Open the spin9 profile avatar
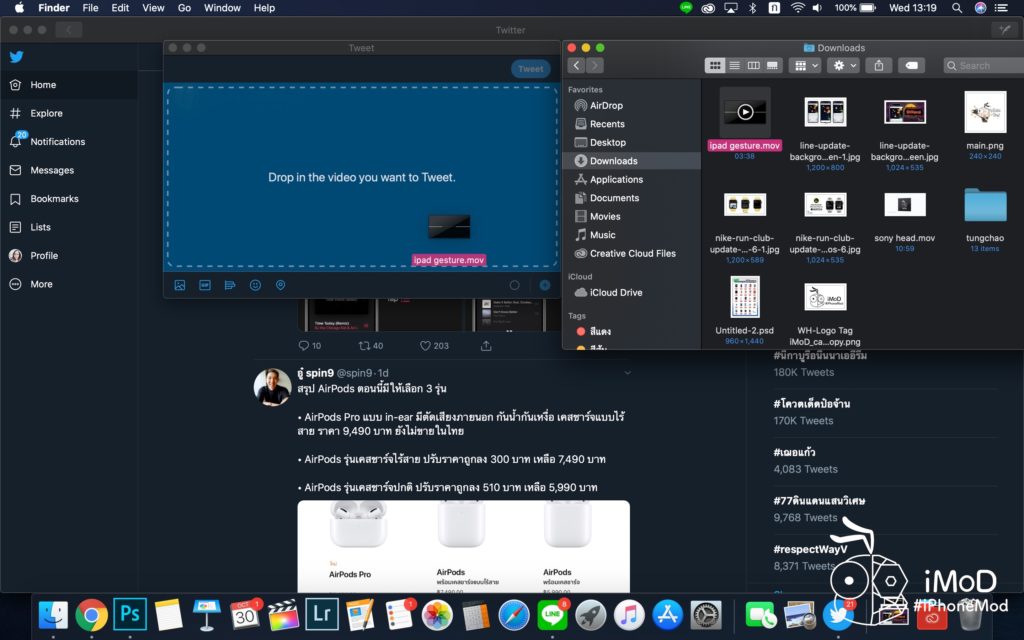The width and height of the screenshot is (1024, 640). click(x=272, y=387)
